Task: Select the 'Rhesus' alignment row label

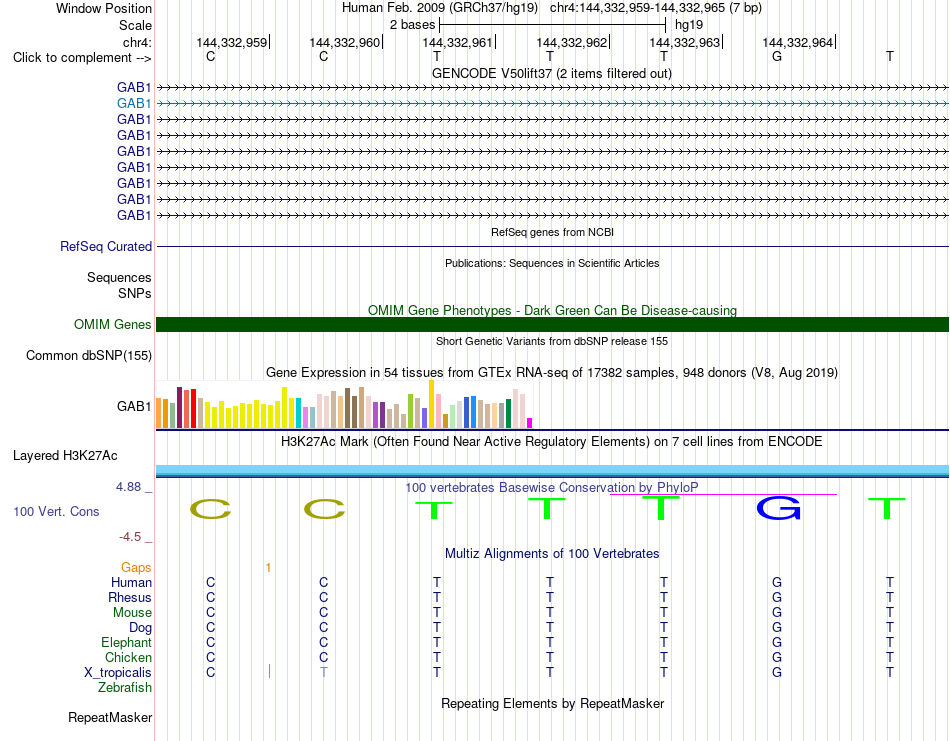Action: click(130, 597)
